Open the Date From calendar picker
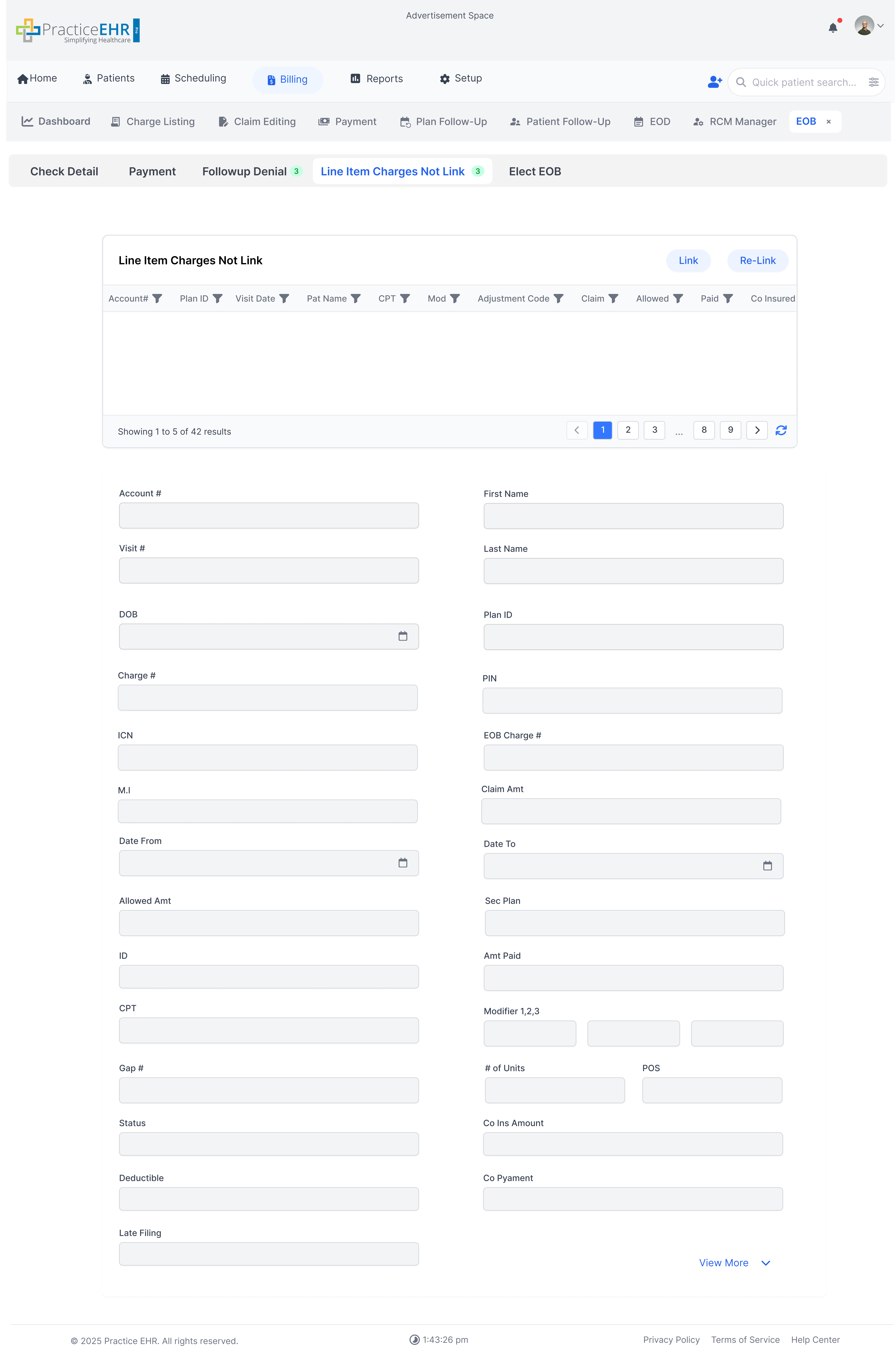Viewport: 896px width, 1357px height. [403, 863]
